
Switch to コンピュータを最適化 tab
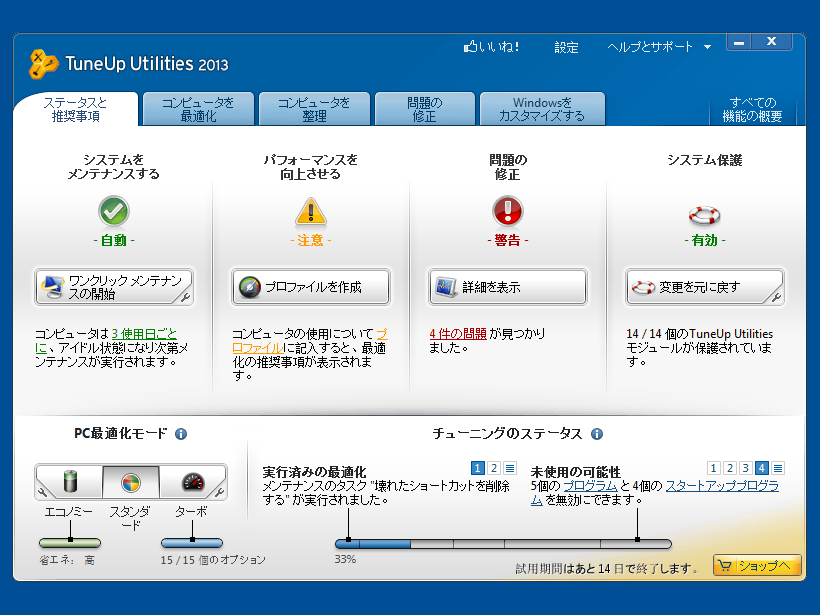point(198,109)
